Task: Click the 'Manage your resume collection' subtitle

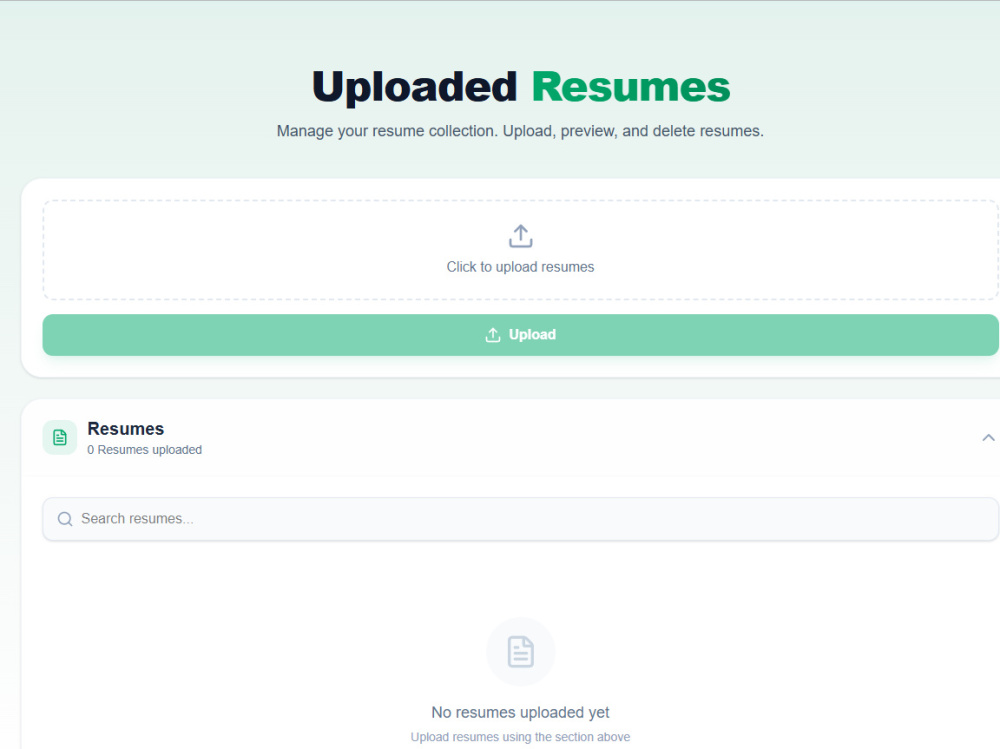Action: point(520,131)
